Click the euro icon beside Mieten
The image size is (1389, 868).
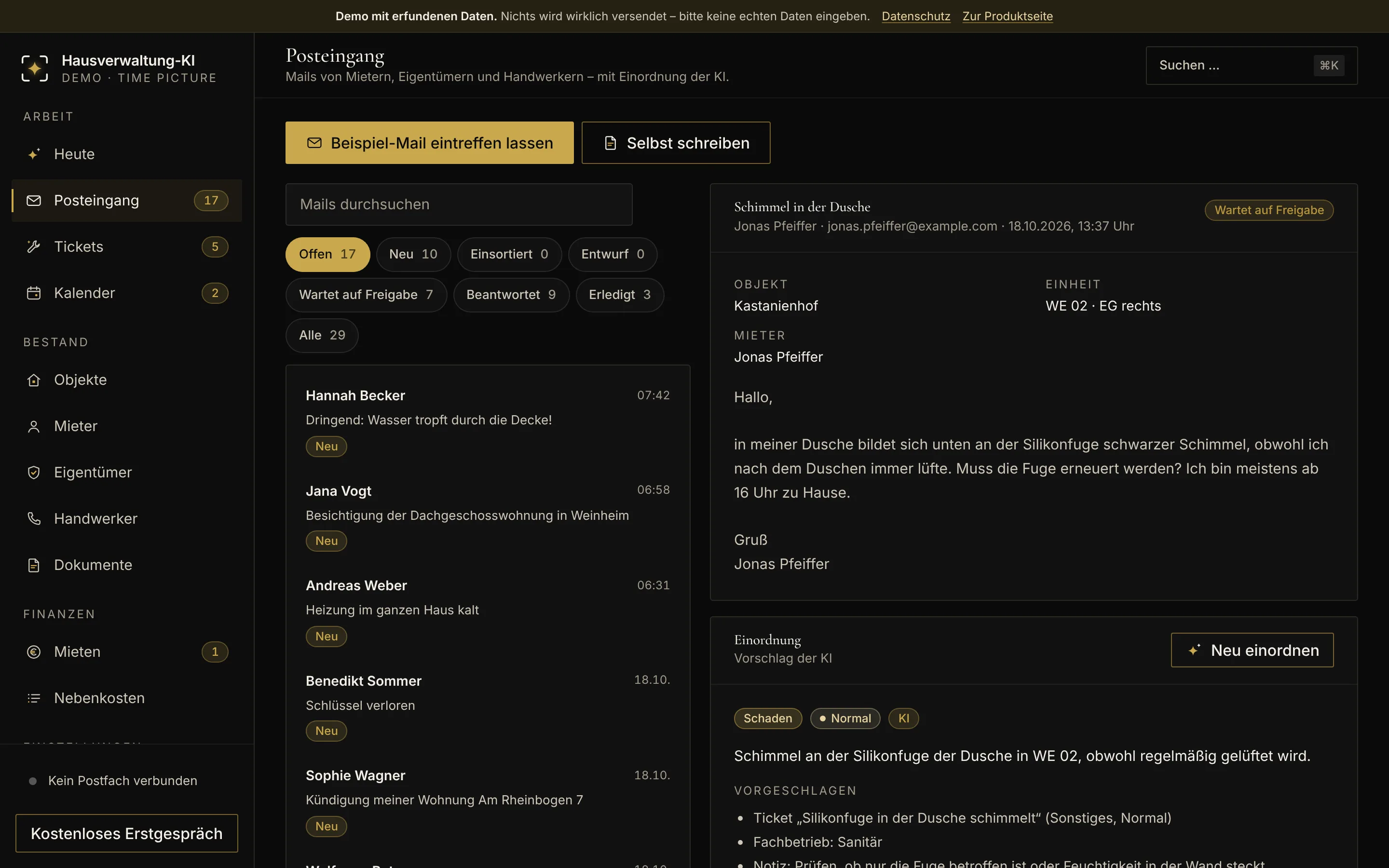34,652
